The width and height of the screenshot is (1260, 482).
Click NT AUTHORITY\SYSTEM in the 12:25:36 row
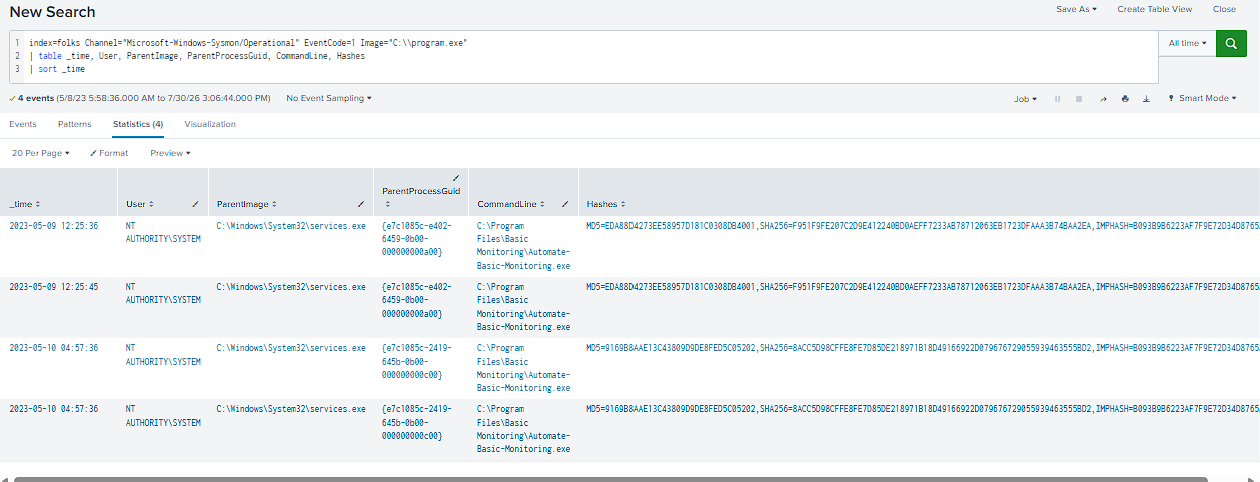[163, 232]
